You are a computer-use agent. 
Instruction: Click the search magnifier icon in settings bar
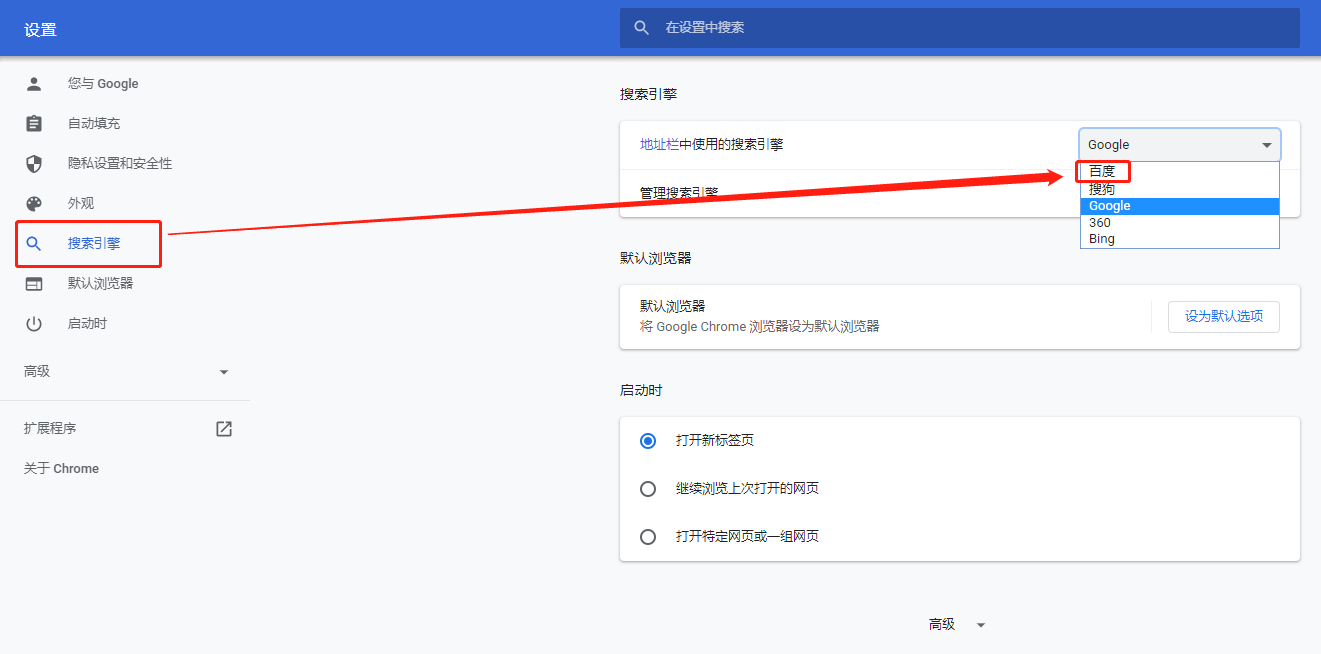(x=642, y=28)
